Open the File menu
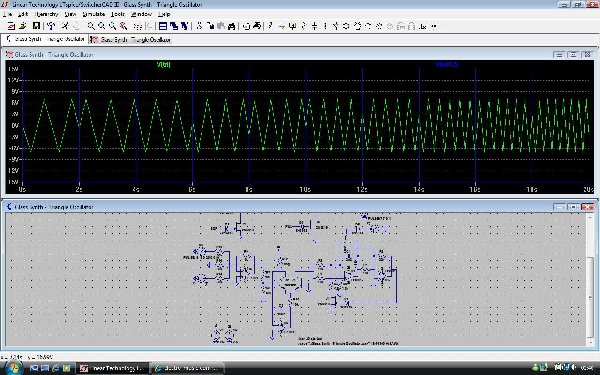The image size is (600, 375). click(x=8, y=14)
